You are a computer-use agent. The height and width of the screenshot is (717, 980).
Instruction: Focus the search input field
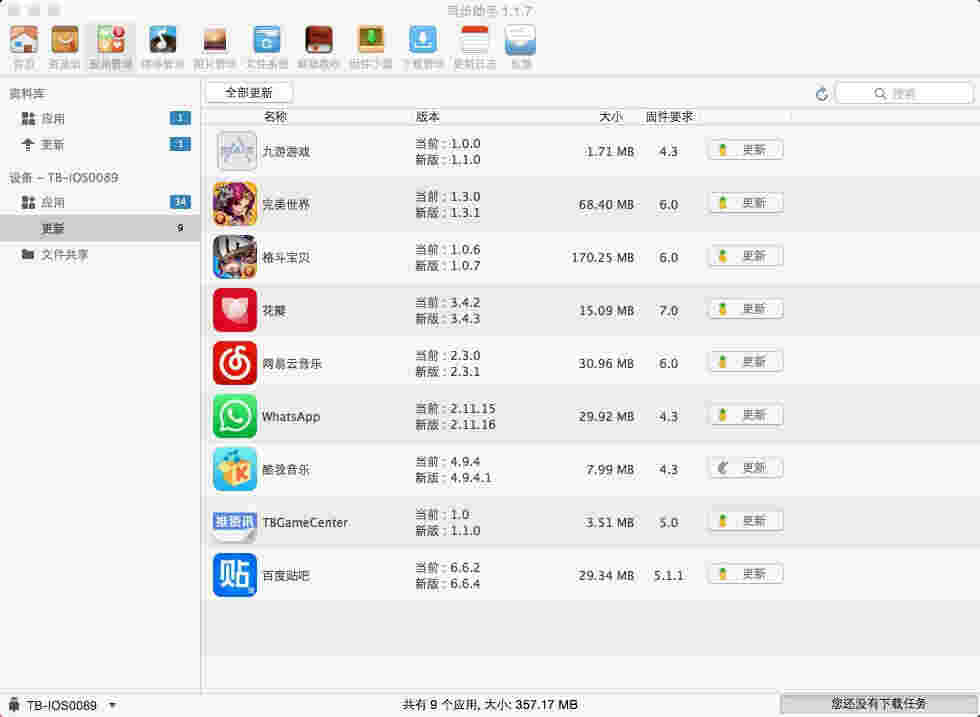click(904, 94)
